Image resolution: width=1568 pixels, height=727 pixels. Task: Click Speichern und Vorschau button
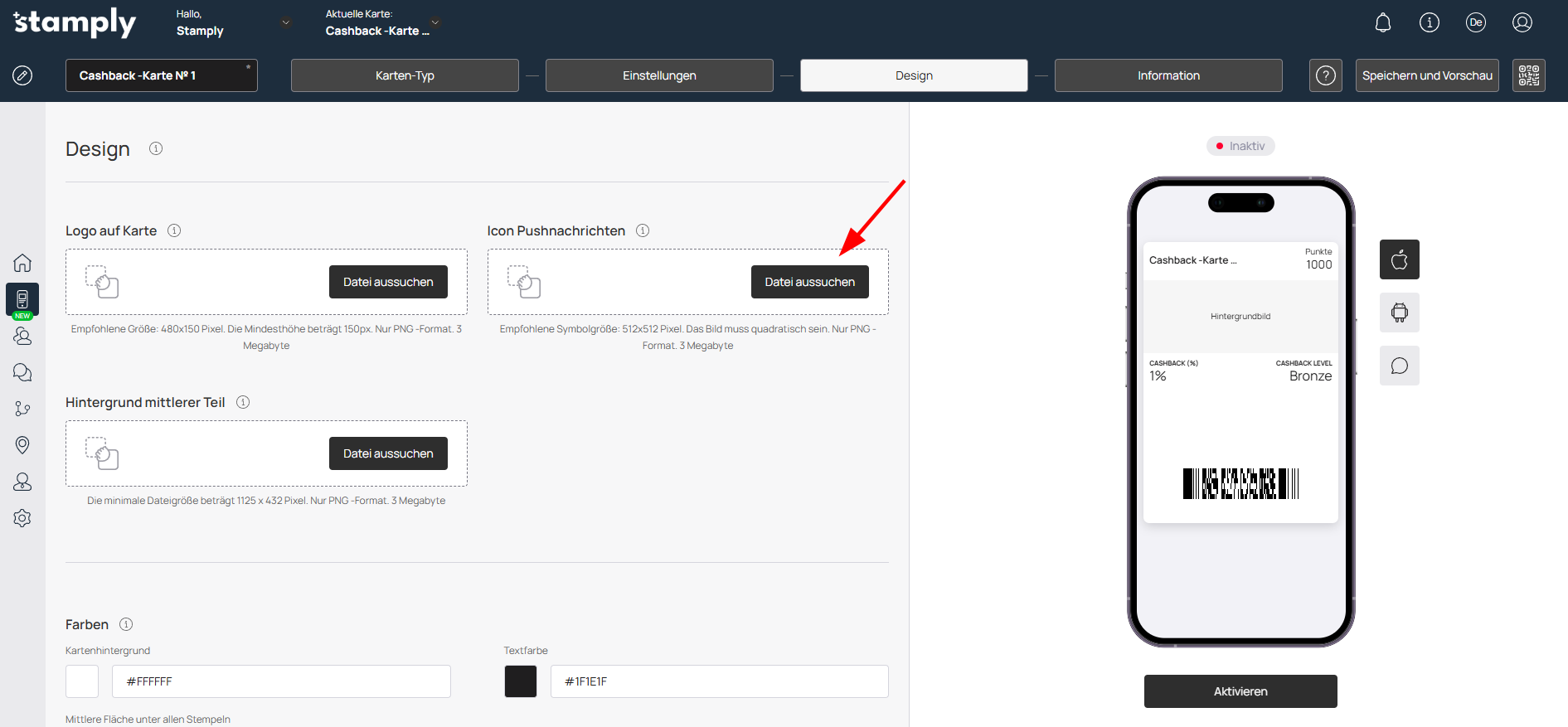1426,75
